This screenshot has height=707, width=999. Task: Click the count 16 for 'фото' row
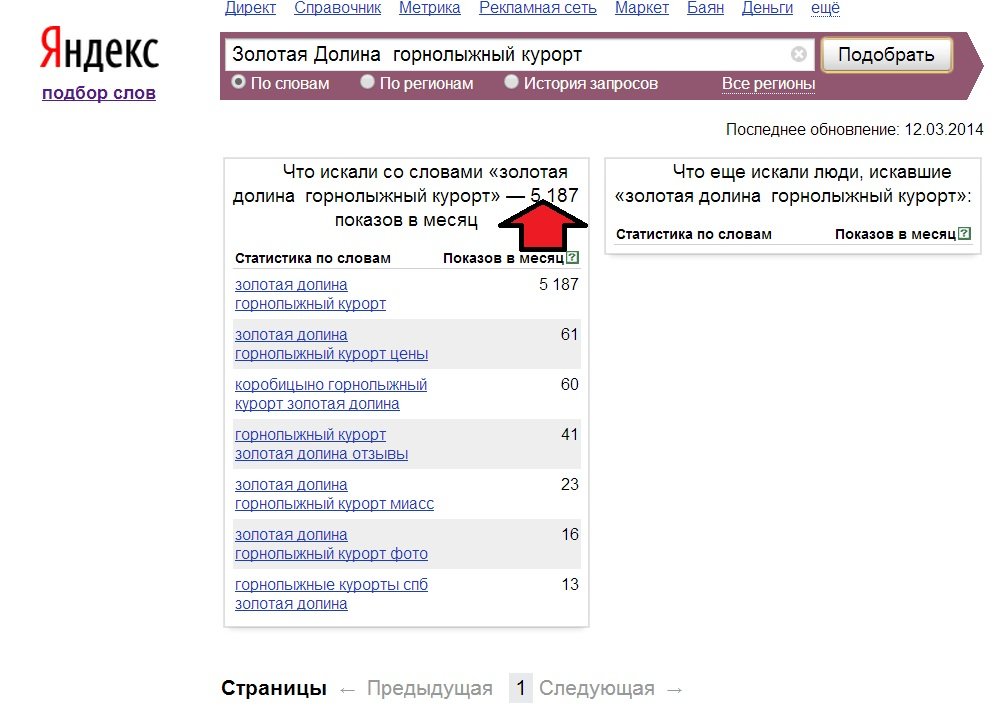coord(570,534)
